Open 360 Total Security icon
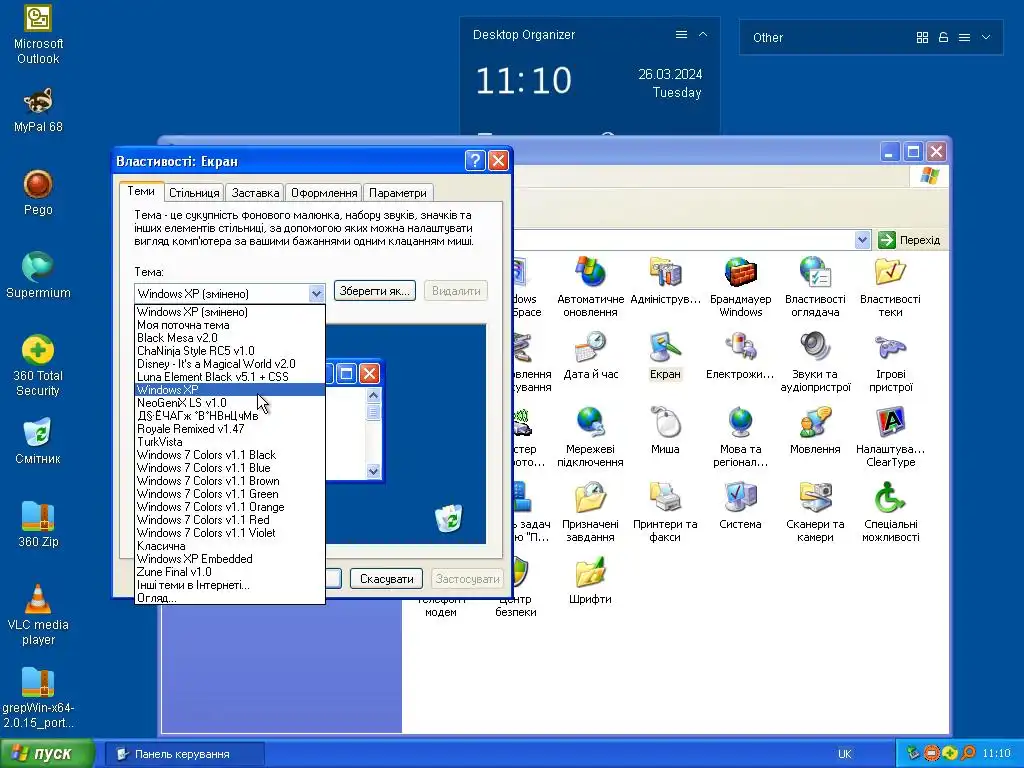The width and height of the screenshot is (1024, 768). point(38,366)
